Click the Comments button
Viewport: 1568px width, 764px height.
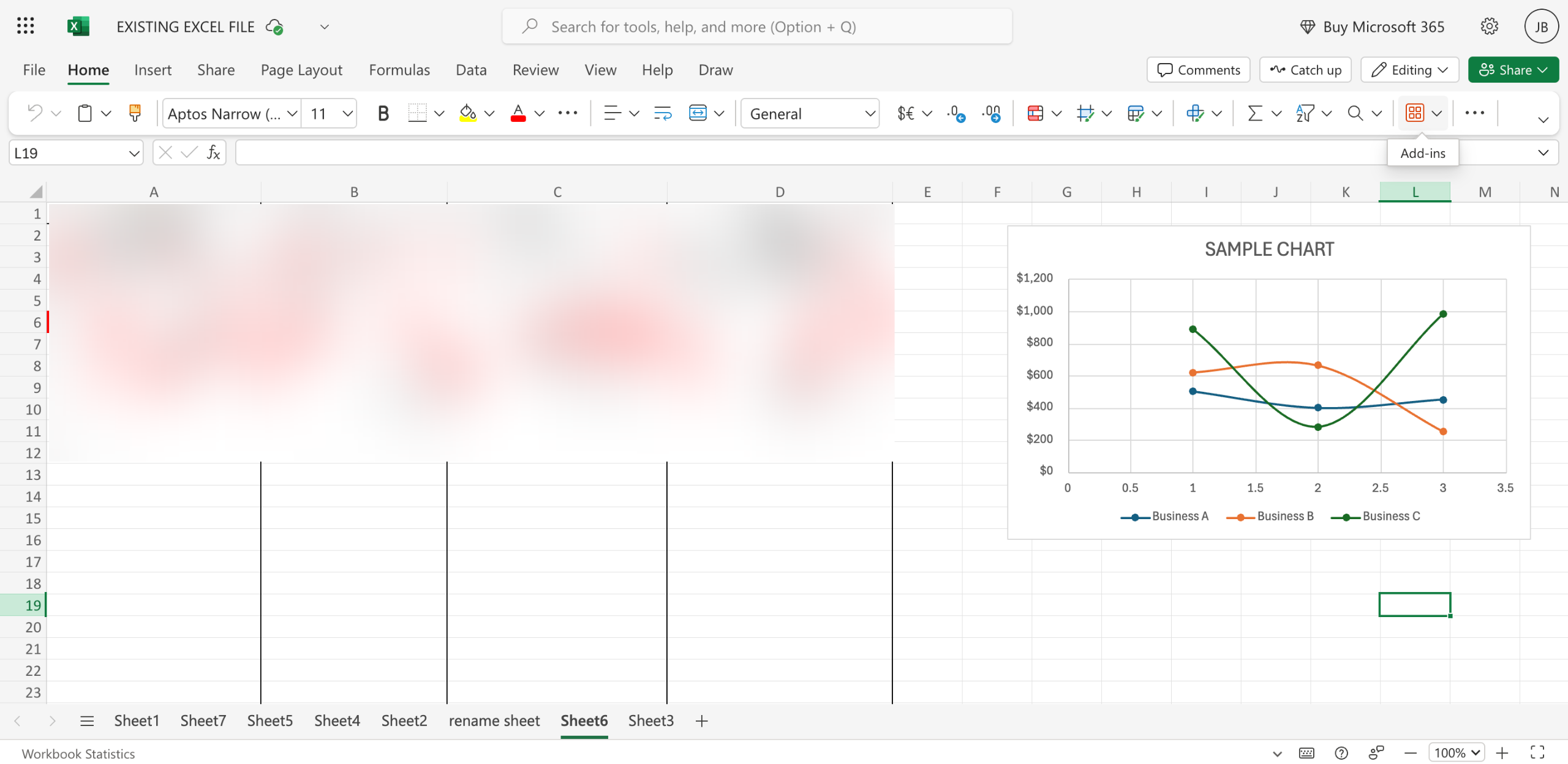click(x=1198, y=70)
